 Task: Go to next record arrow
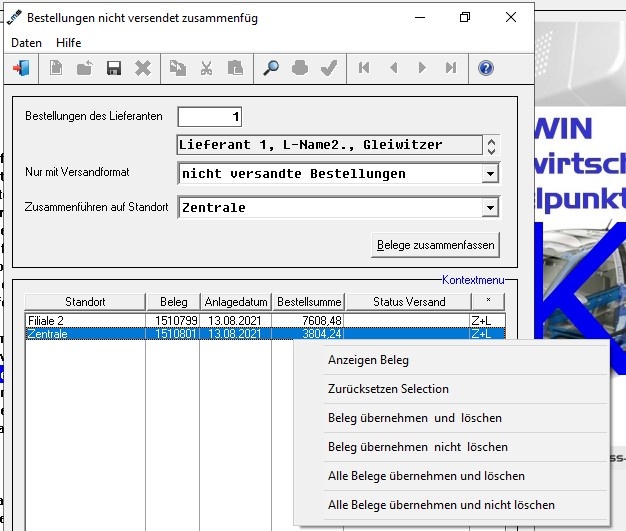tap(422, 68)
